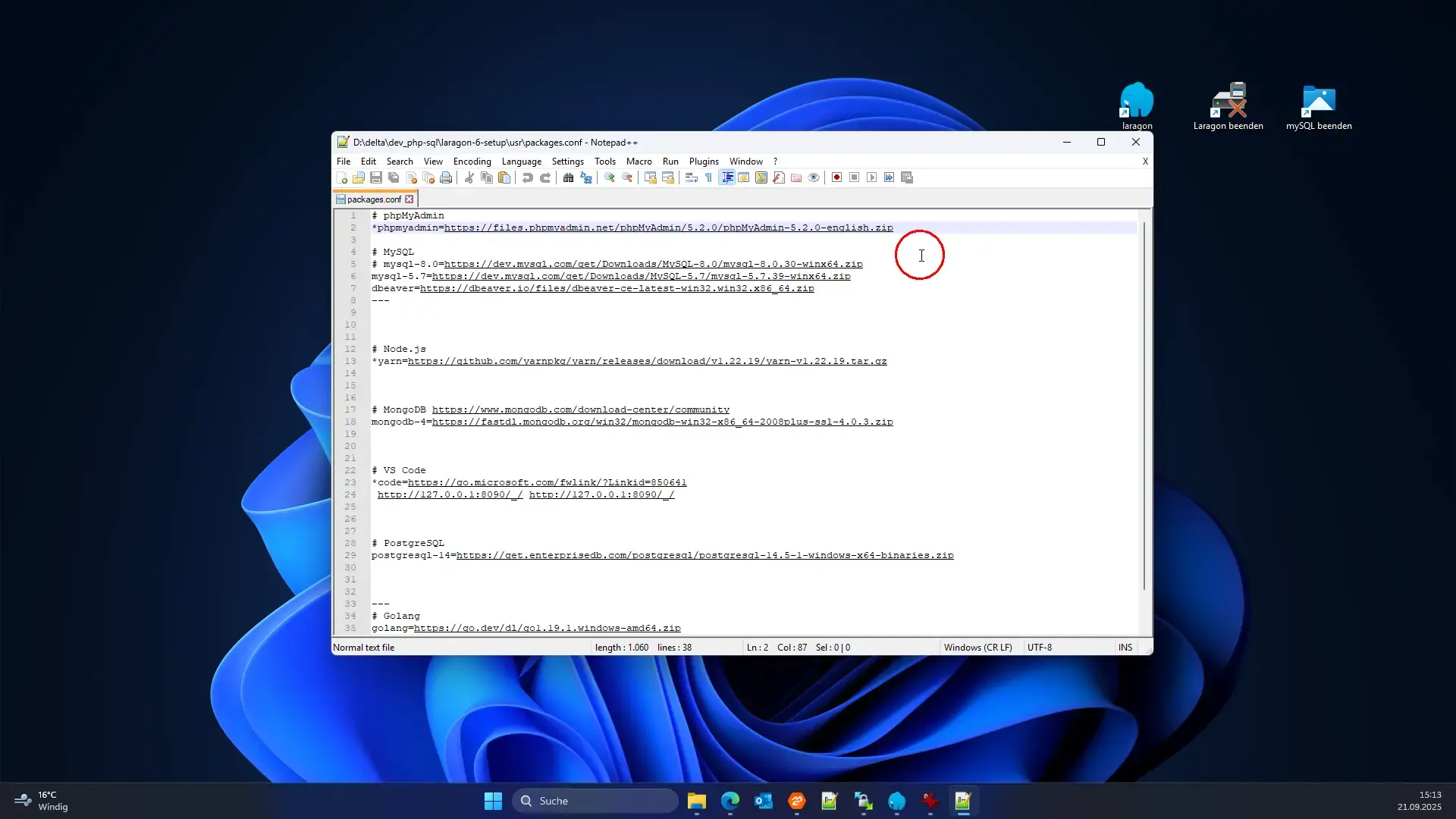Open the Language menu dropdown
Image resolution: width=1456 pixels, height=819 pixels.
pyautogui.click(x=521, y=162)
